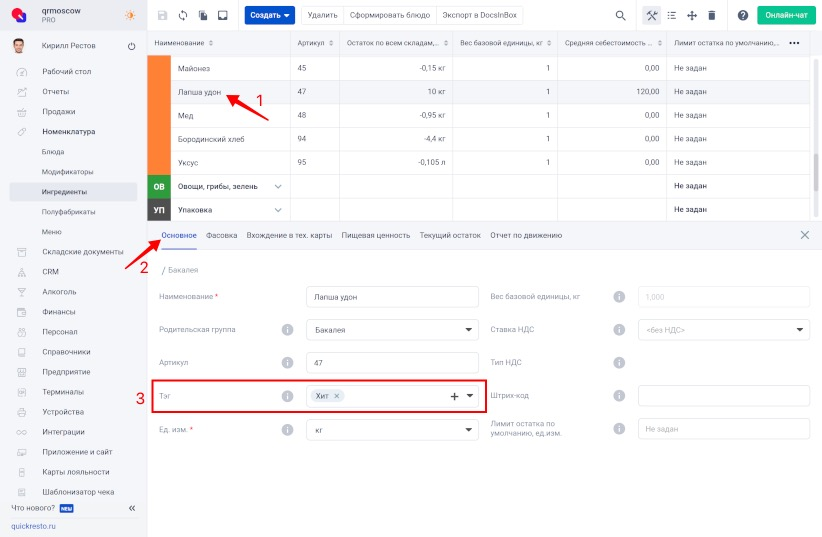Viewport: 822px width, 537px height.
Task: Toggle the sun theme icon
Action: [x=130, y=15]
